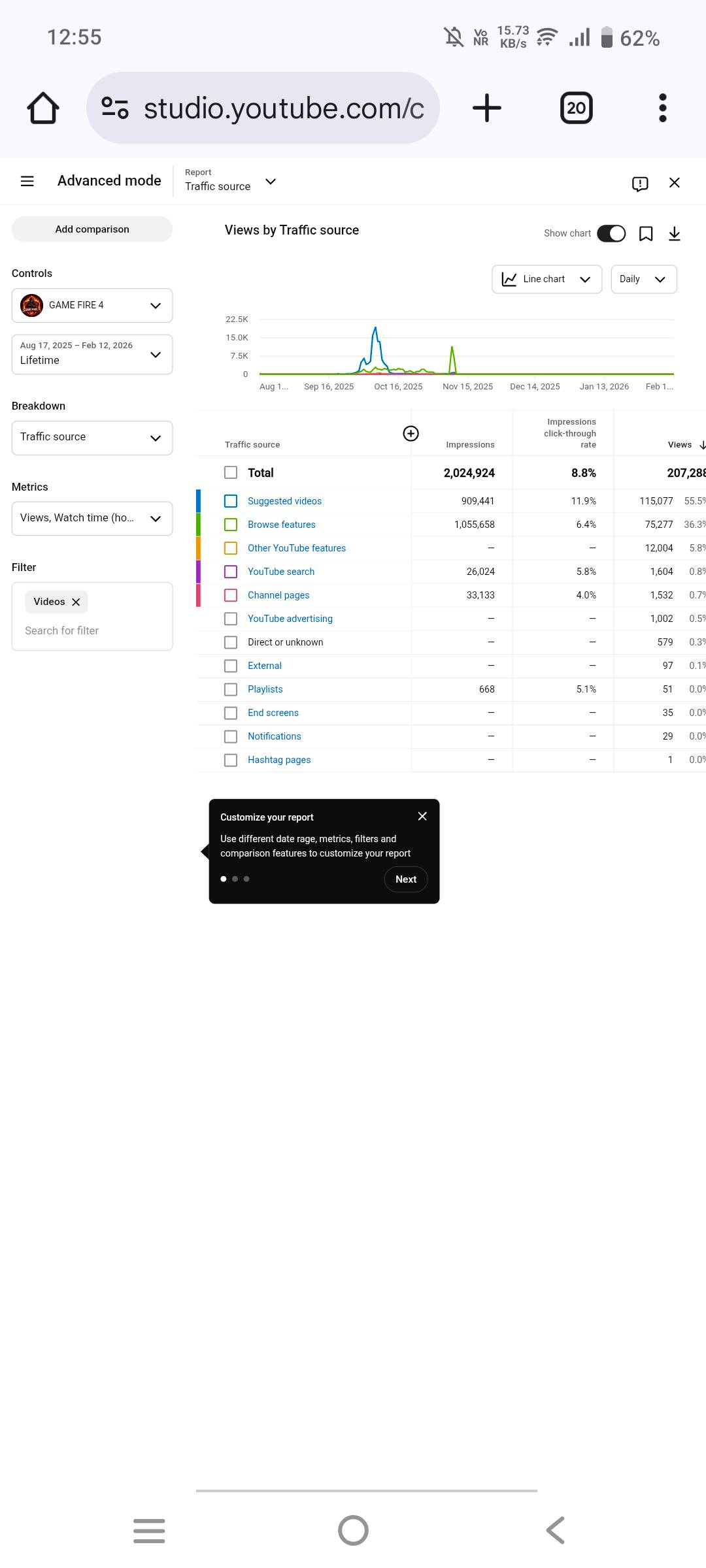Open the External traffic source link
The image size is (706, 1568).
pos(265,666)
